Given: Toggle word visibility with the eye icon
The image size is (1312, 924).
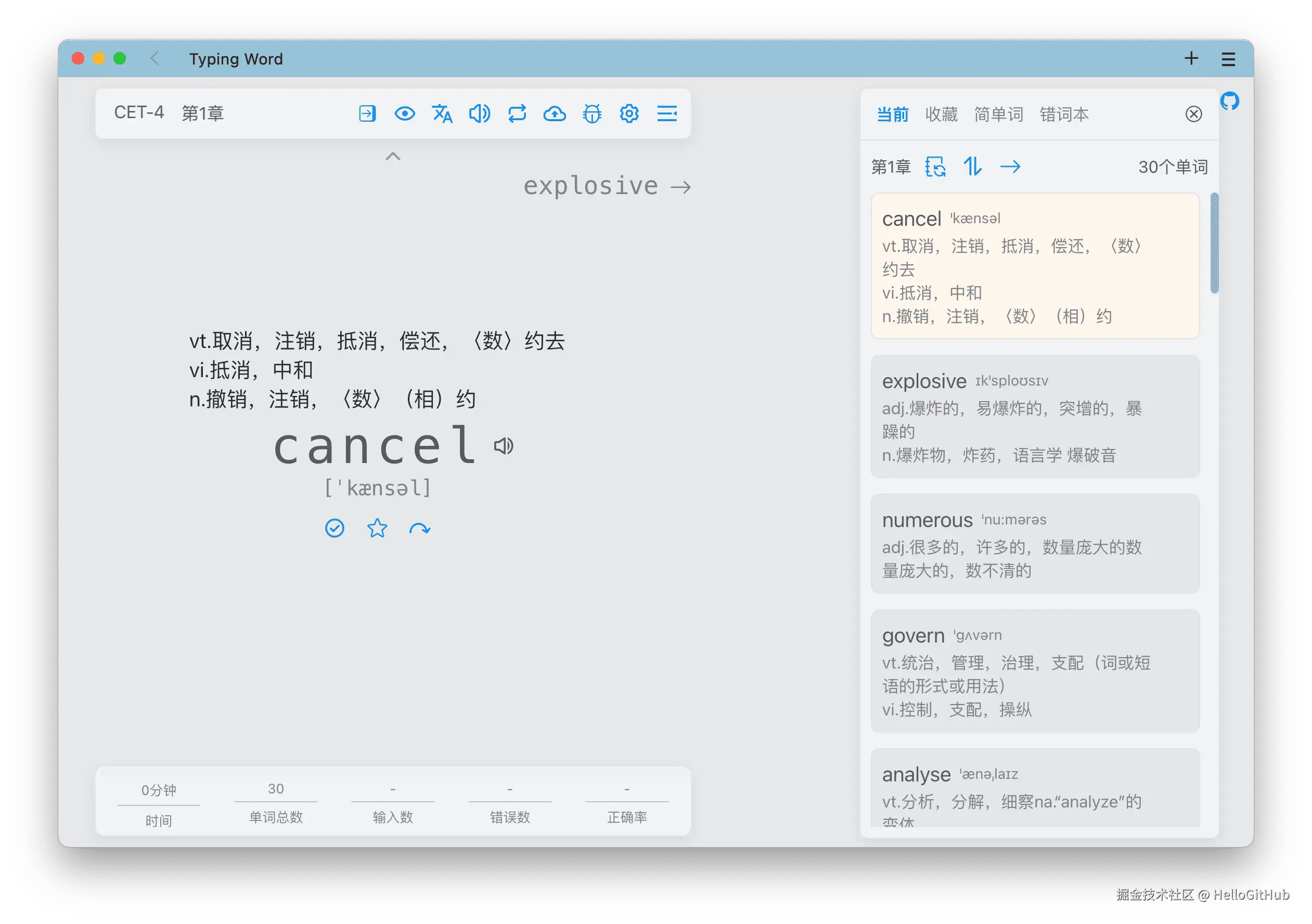Looking at the screenshot, I should (x=405, y=114).
